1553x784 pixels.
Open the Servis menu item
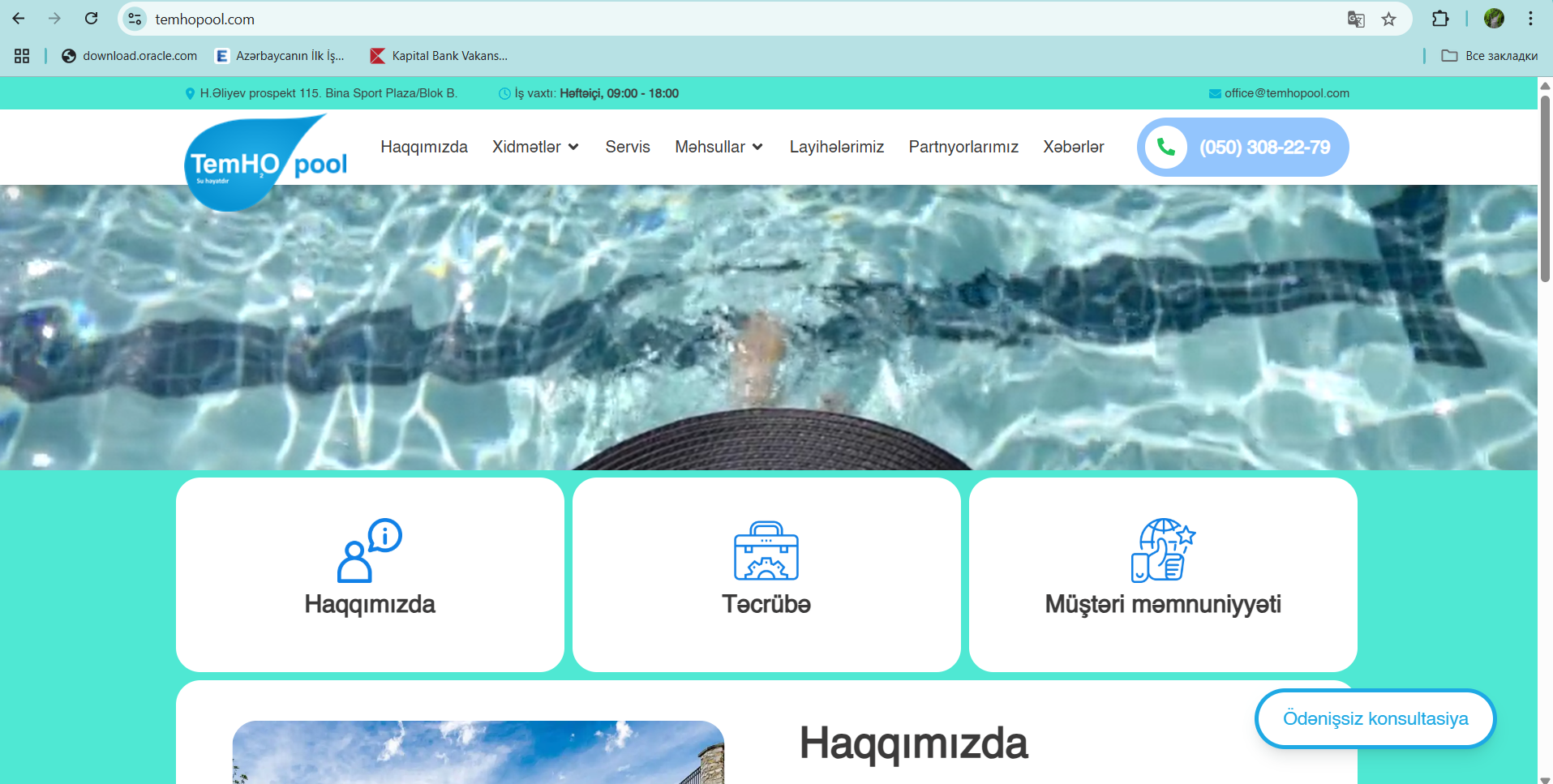click(x=628, y=147)
